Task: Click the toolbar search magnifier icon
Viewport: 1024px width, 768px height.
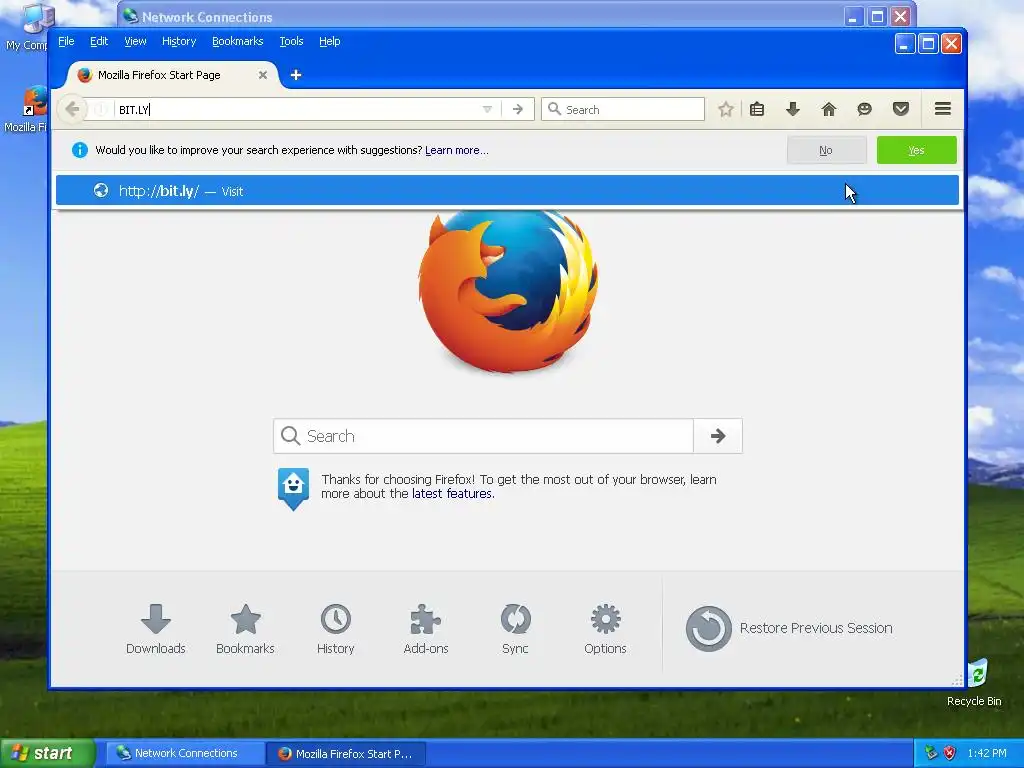Action: pyautogui.click(x=554, y=109)
